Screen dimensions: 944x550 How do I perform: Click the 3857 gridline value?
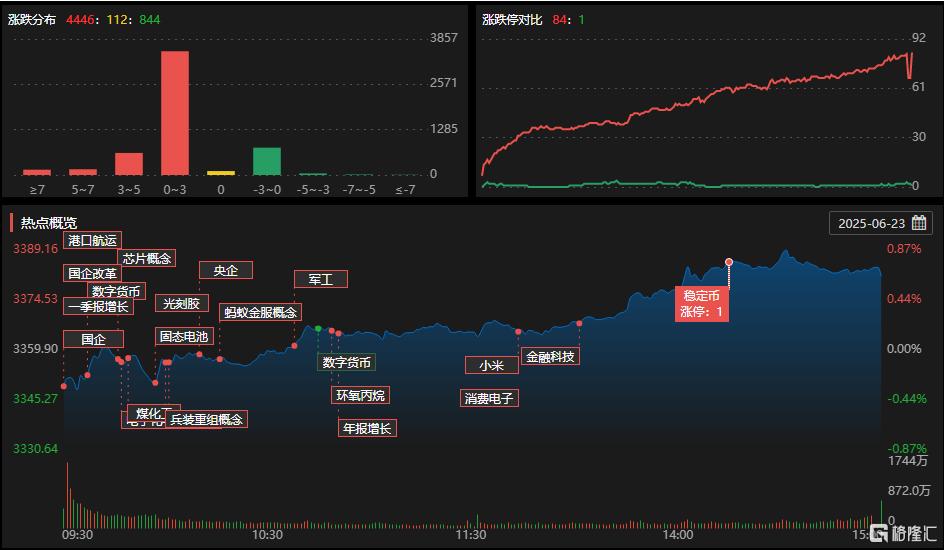coord(444,37)
